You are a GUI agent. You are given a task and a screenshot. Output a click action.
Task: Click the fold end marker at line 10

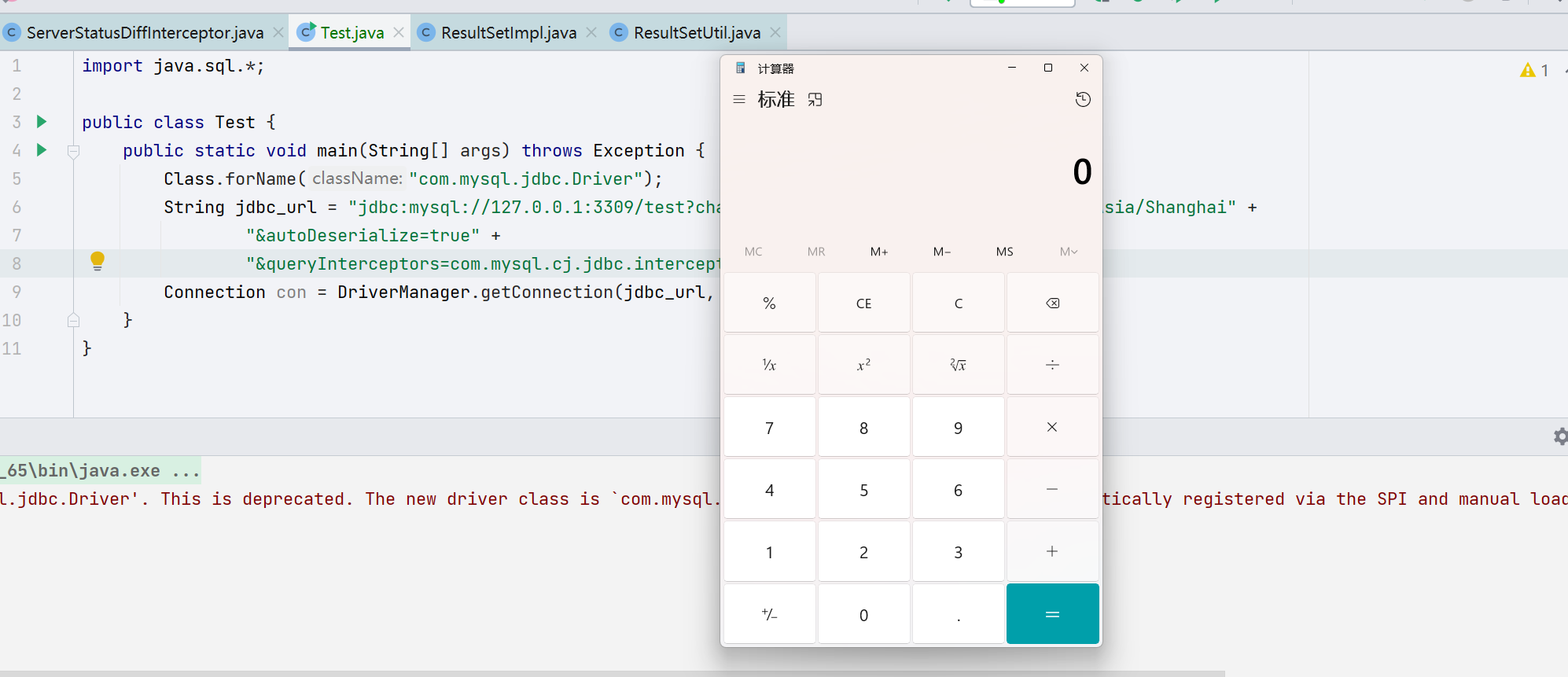(73, 320)
